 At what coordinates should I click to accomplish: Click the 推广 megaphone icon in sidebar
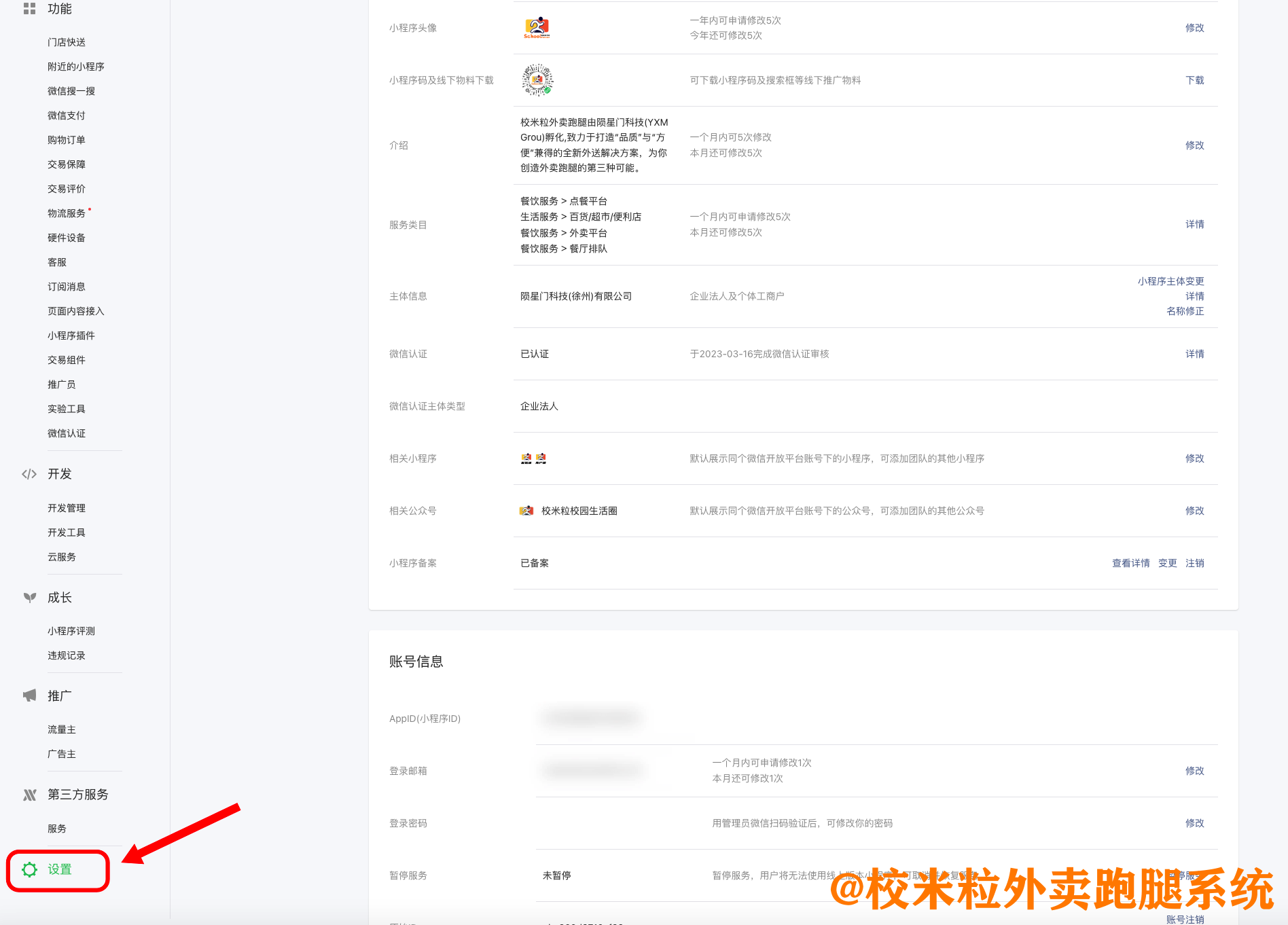coord(29,695)
